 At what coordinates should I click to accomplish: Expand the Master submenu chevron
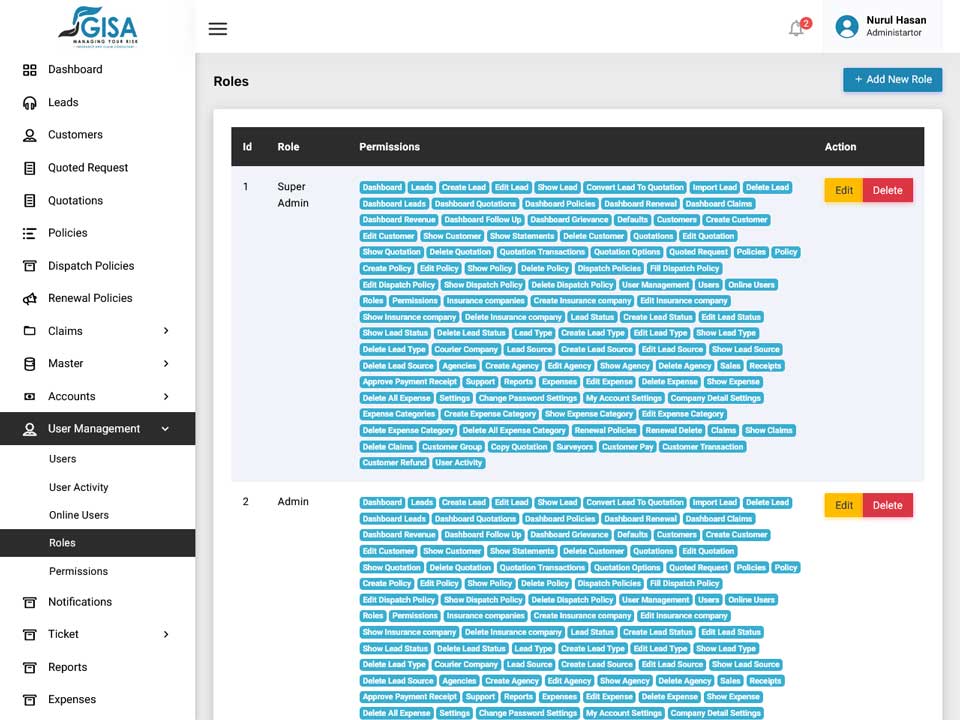166,364
